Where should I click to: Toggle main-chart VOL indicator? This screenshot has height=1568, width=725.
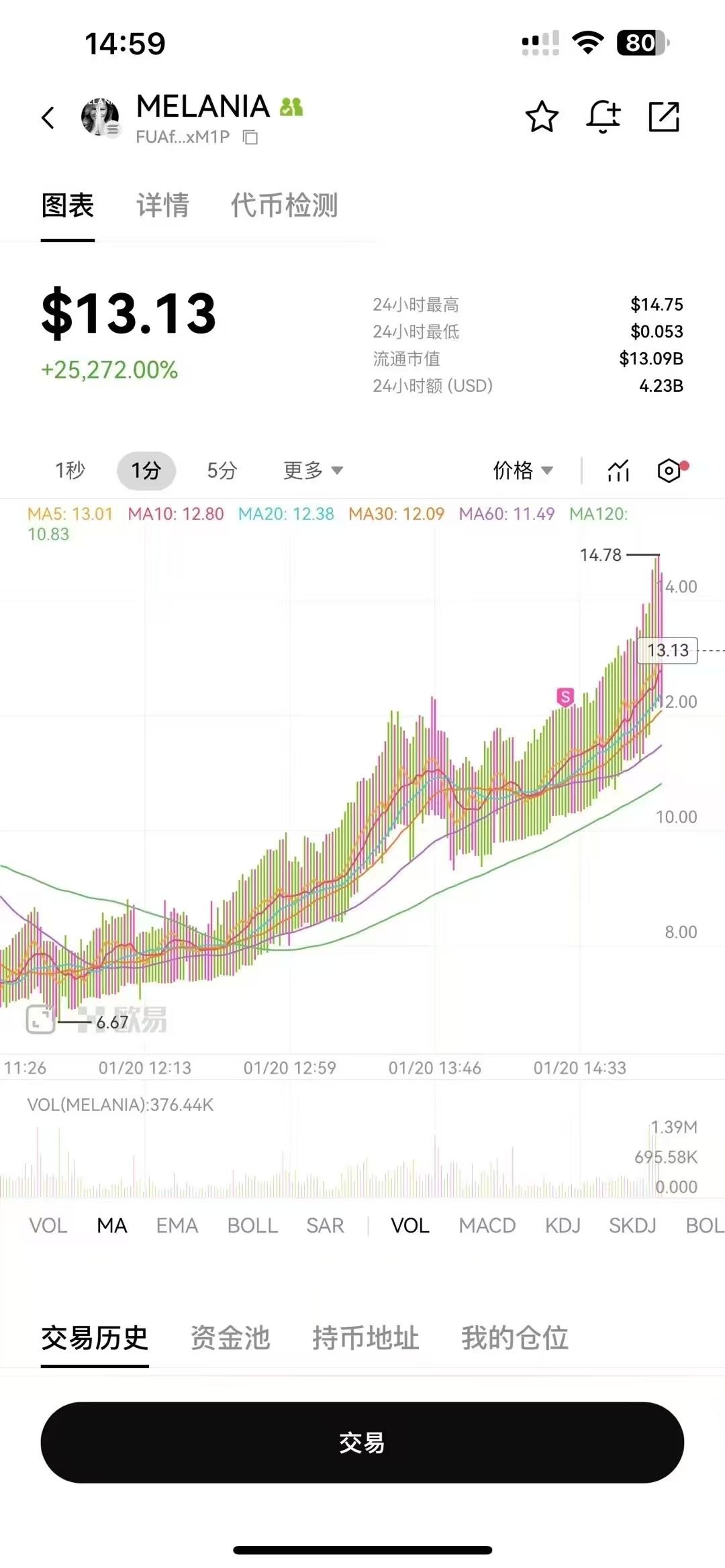[x=48, y=1226]
